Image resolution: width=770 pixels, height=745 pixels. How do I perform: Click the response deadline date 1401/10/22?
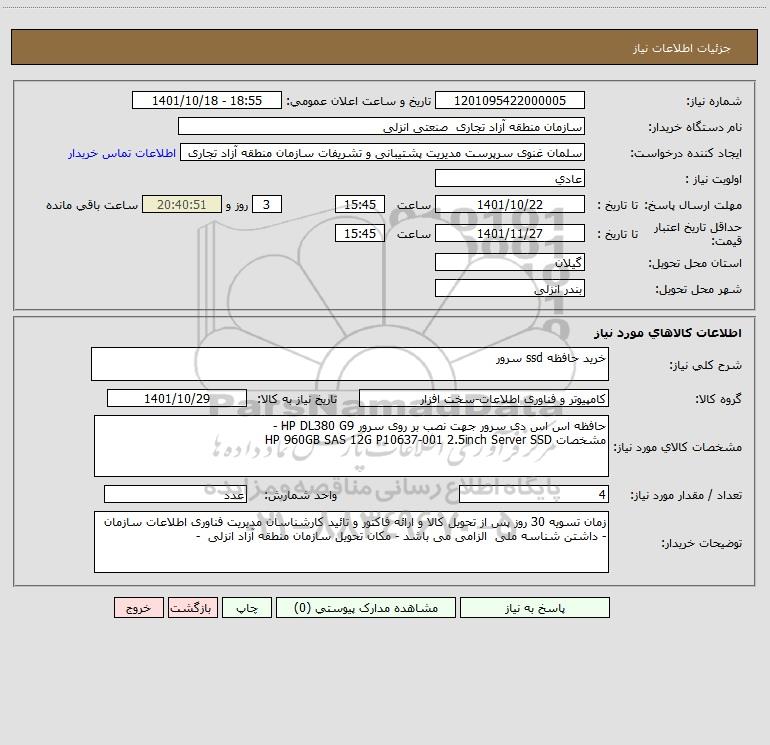(510, 204)
